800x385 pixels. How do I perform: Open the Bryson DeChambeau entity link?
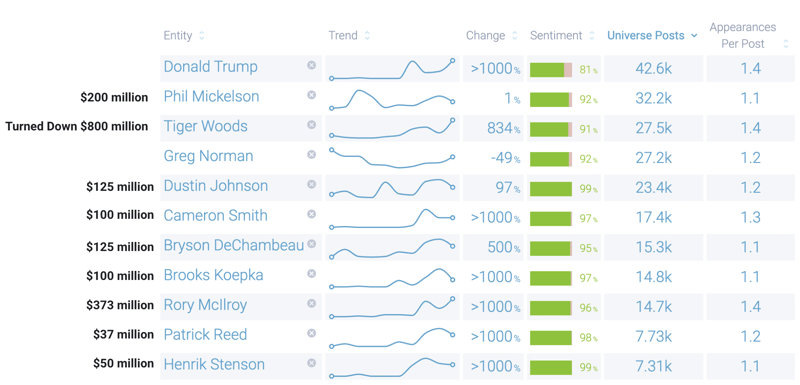click(x=234, y=245)
